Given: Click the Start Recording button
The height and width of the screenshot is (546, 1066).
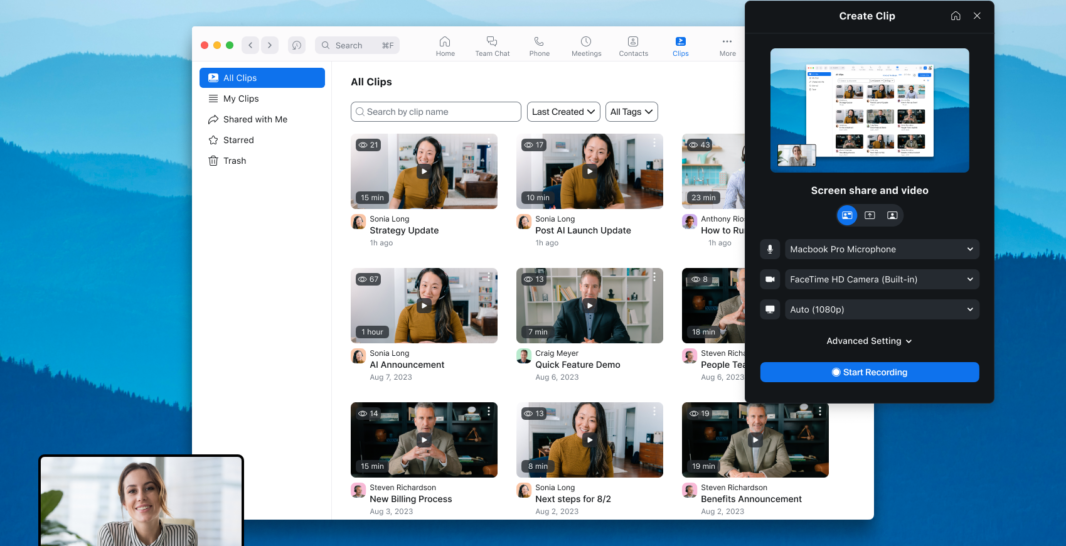Looking at the screenshot, I should coord(869,372).
